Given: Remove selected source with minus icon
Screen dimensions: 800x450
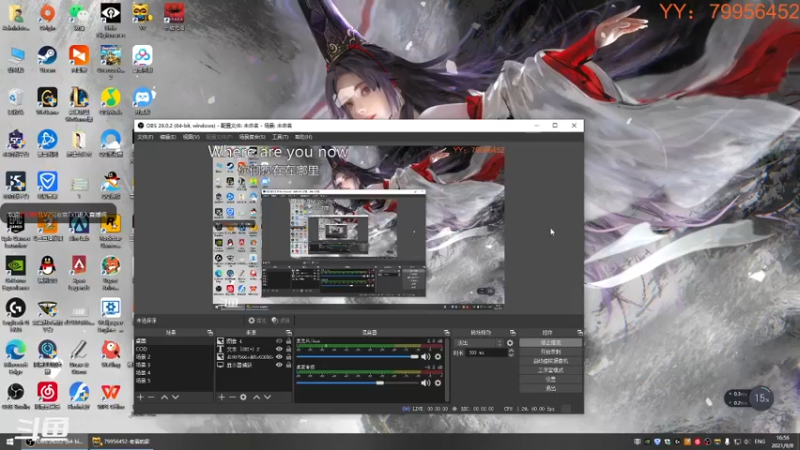Looking at the screenshot, I should (x=232, y=397).
